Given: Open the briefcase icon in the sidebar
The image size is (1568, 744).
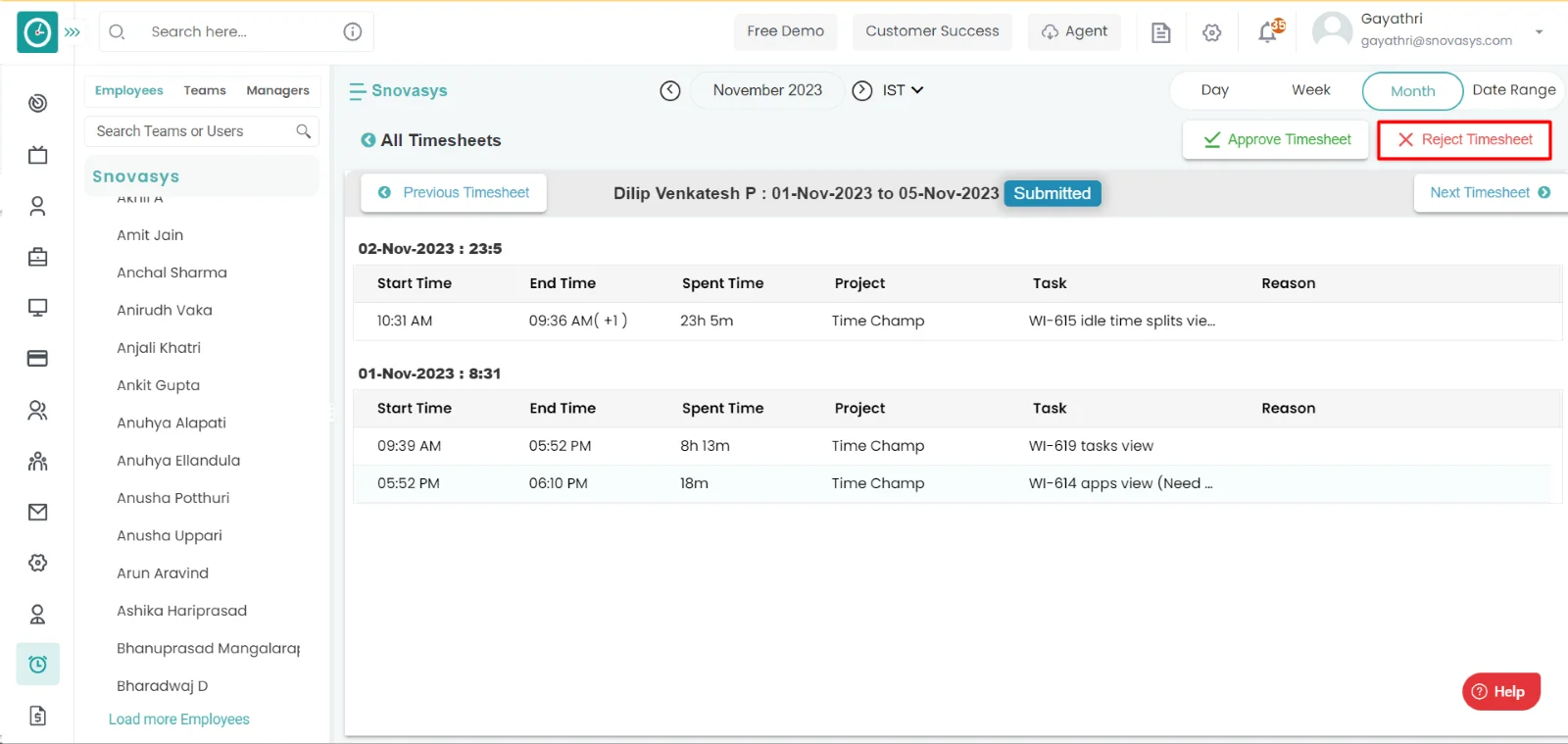Looking at the screenshot, I should pos(38,257).
